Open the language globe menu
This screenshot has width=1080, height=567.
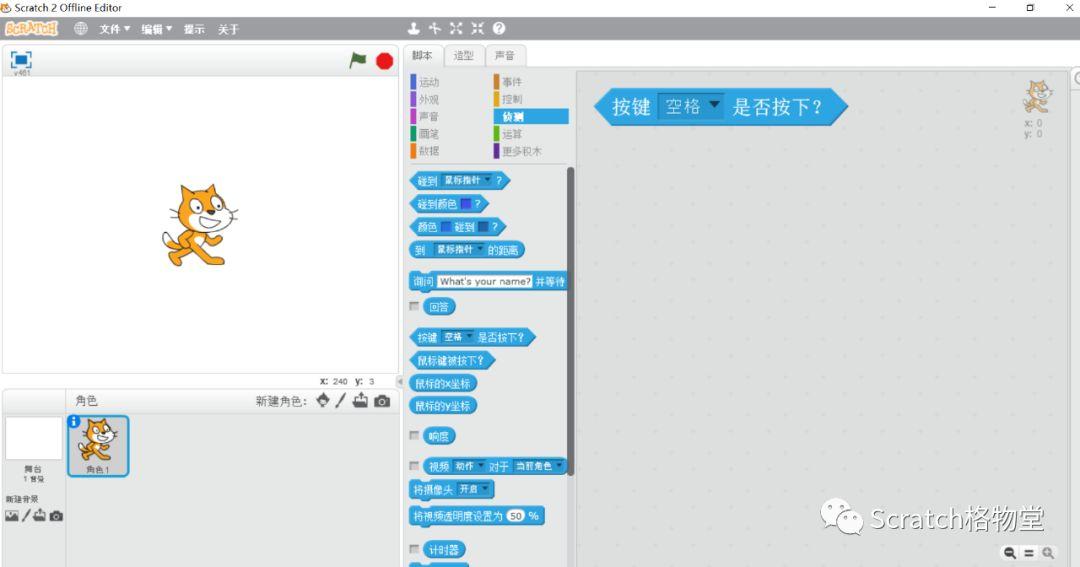click(81, 28)
